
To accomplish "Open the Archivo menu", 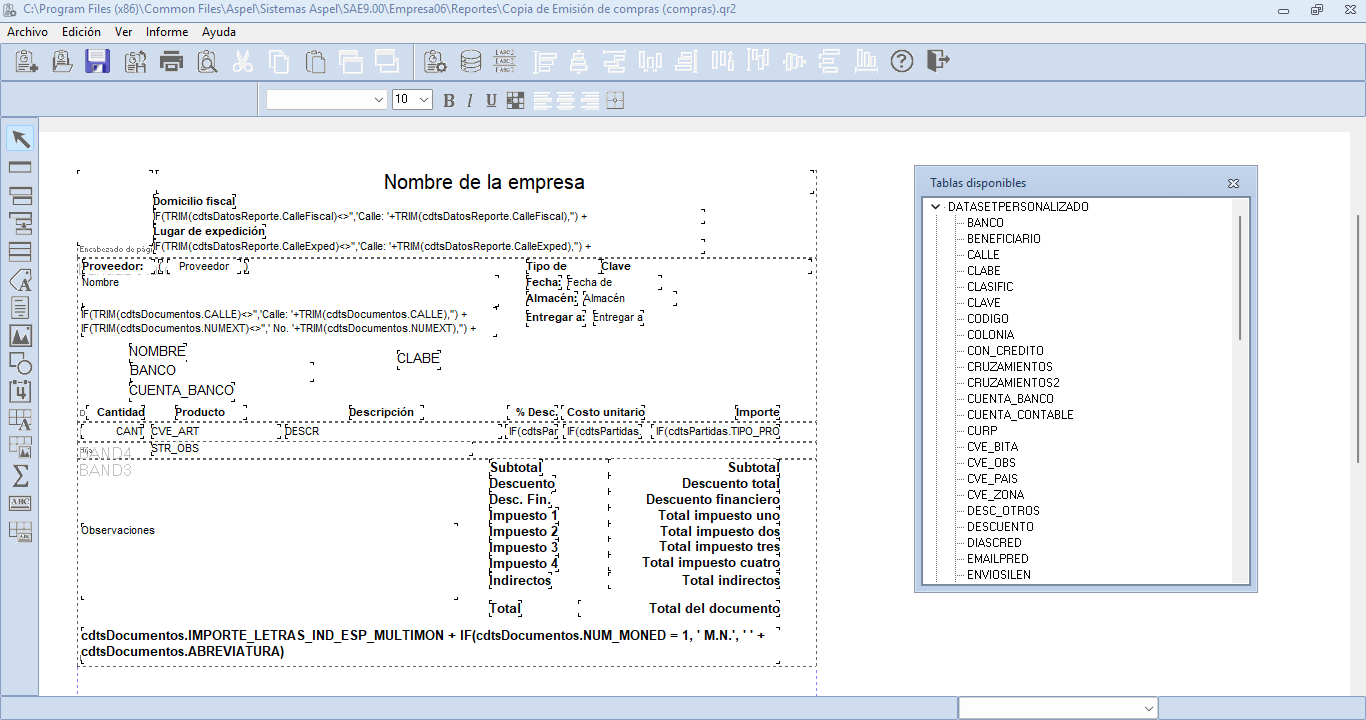I will coord(27,32).
